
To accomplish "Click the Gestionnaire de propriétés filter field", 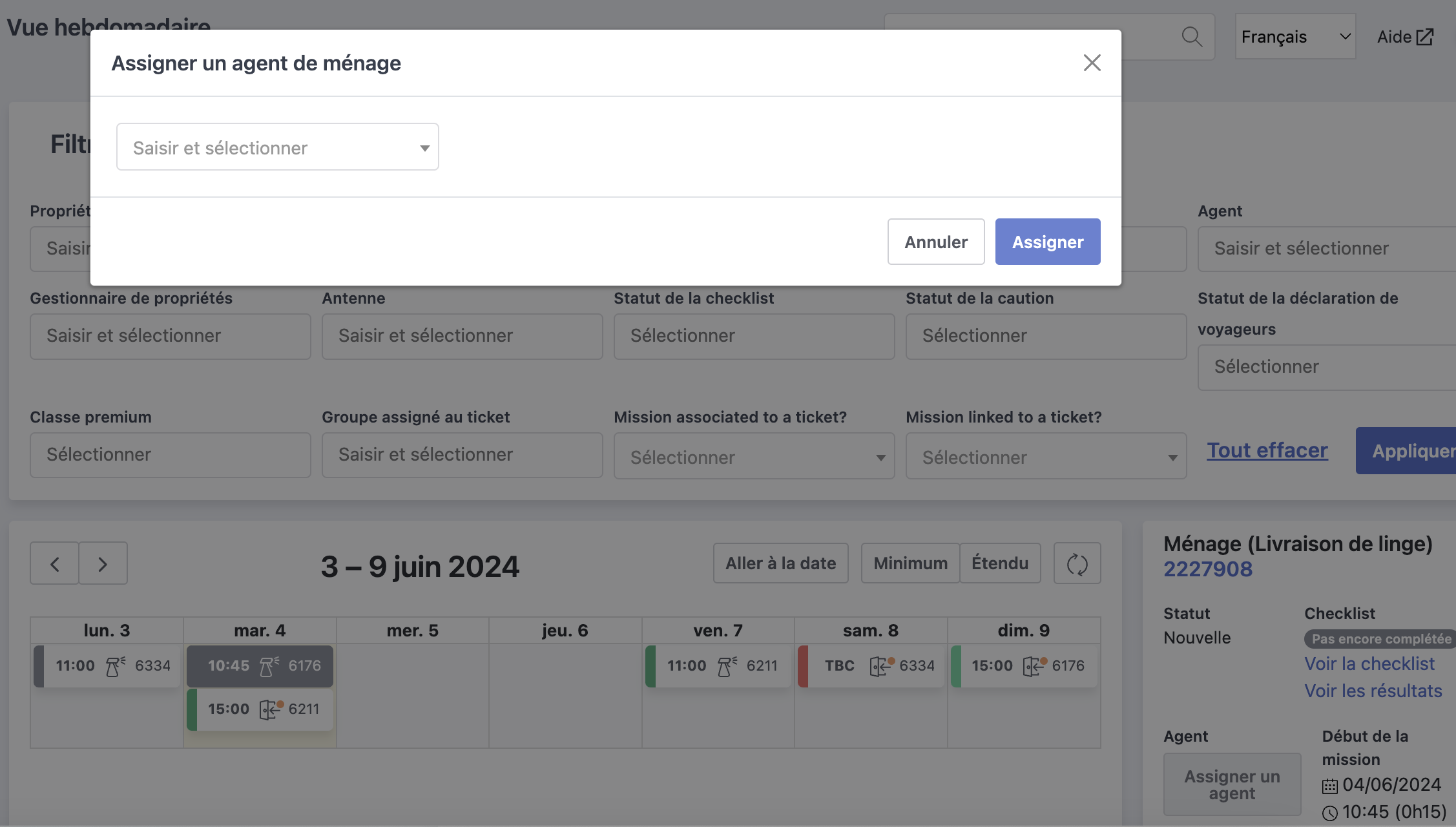I will (x=171, y=336).
